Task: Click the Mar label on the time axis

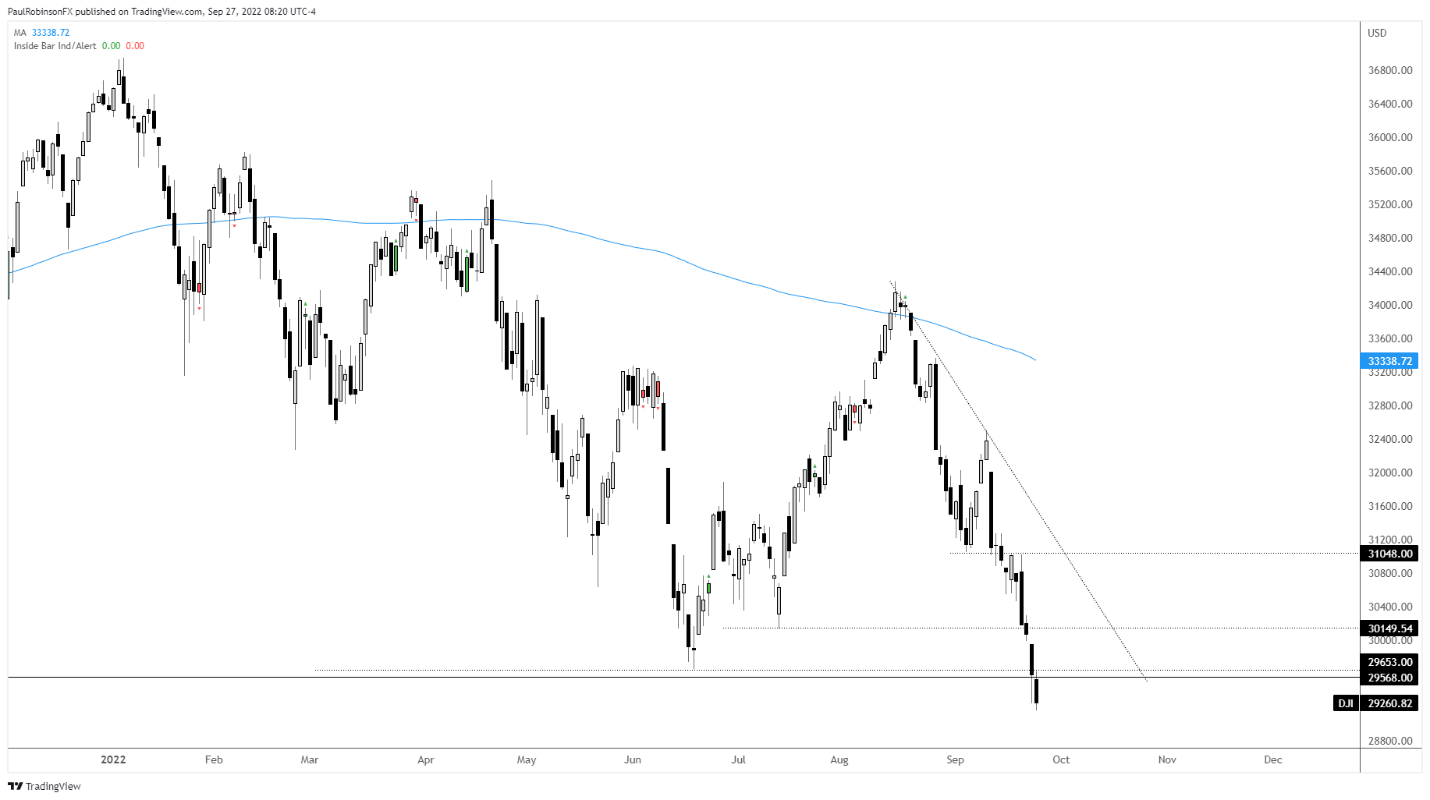Action: pyautogui.click(x=310, y=760)
